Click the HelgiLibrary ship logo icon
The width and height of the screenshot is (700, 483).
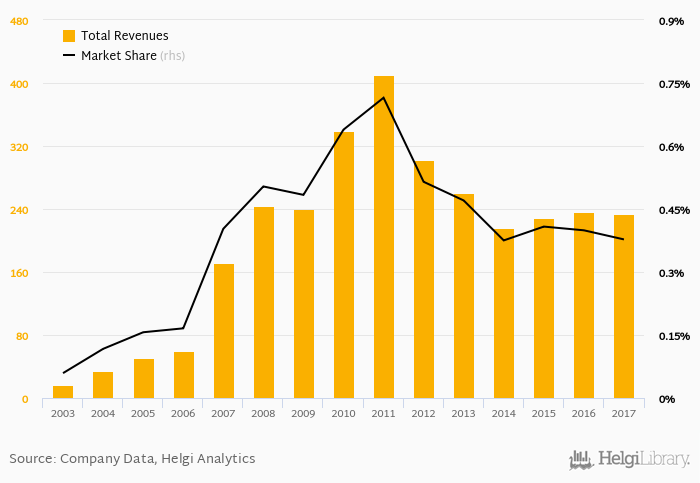581,460
